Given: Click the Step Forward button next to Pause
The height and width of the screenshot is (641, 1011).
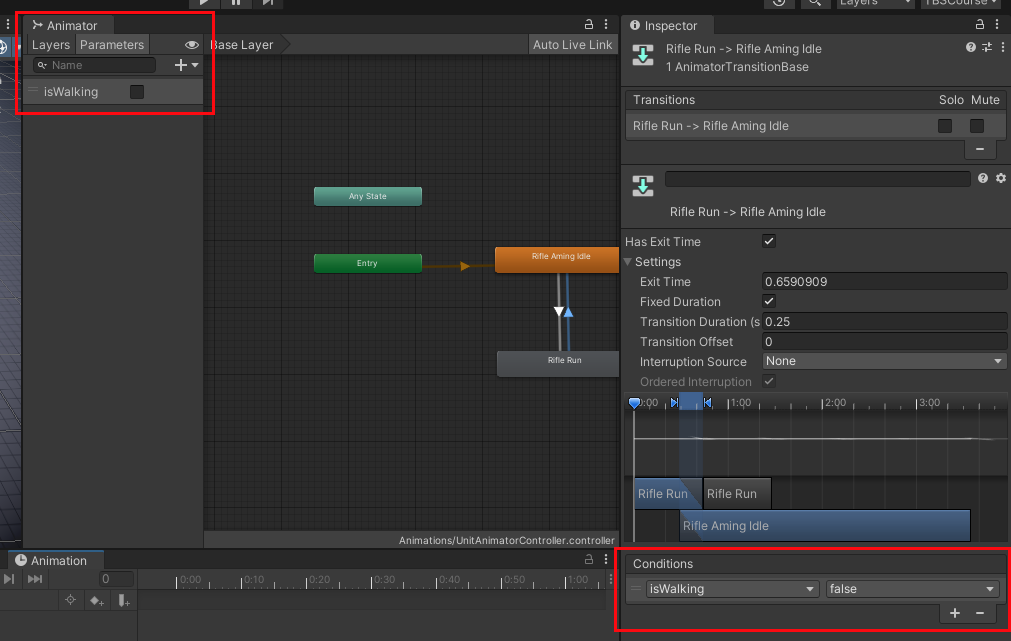Looking at the screenshot, I should tap(268, 4).
